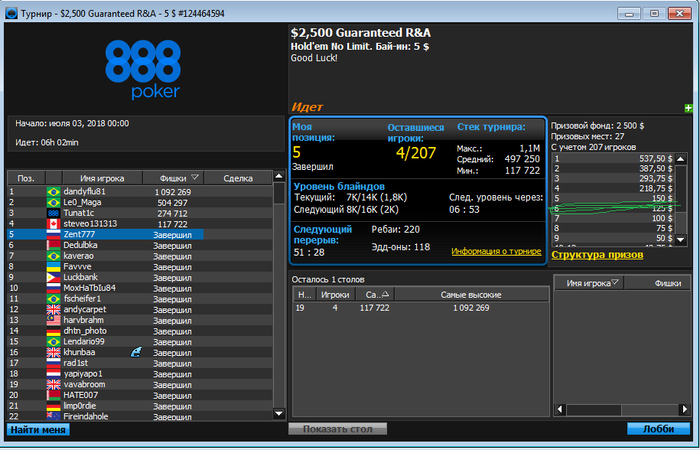Sort tables by the Са.. column header
The height and width of the screenshot is (450, 700).
[x=375, y=295]
